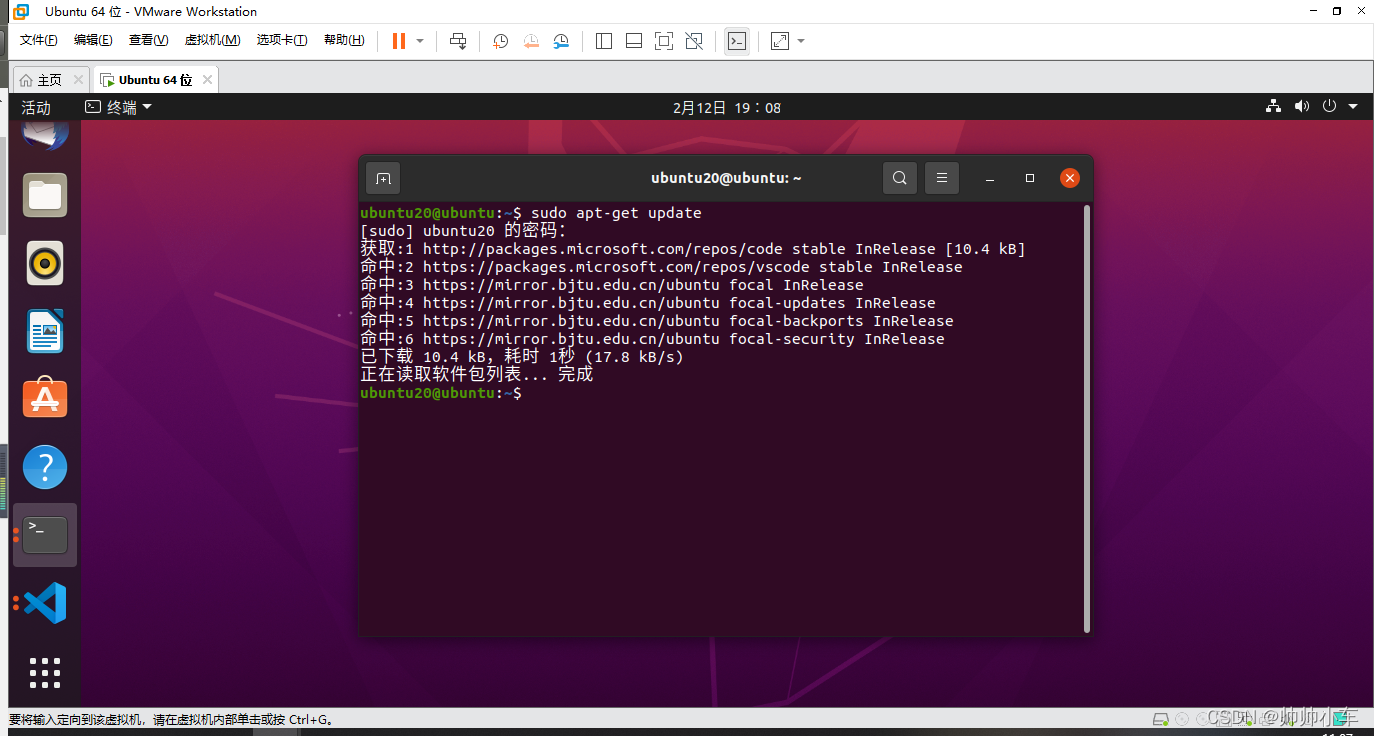The height and width of the screenshot is (736, 1374).
Task: Click the focal-security InRelease line
Action: point(652,339)
